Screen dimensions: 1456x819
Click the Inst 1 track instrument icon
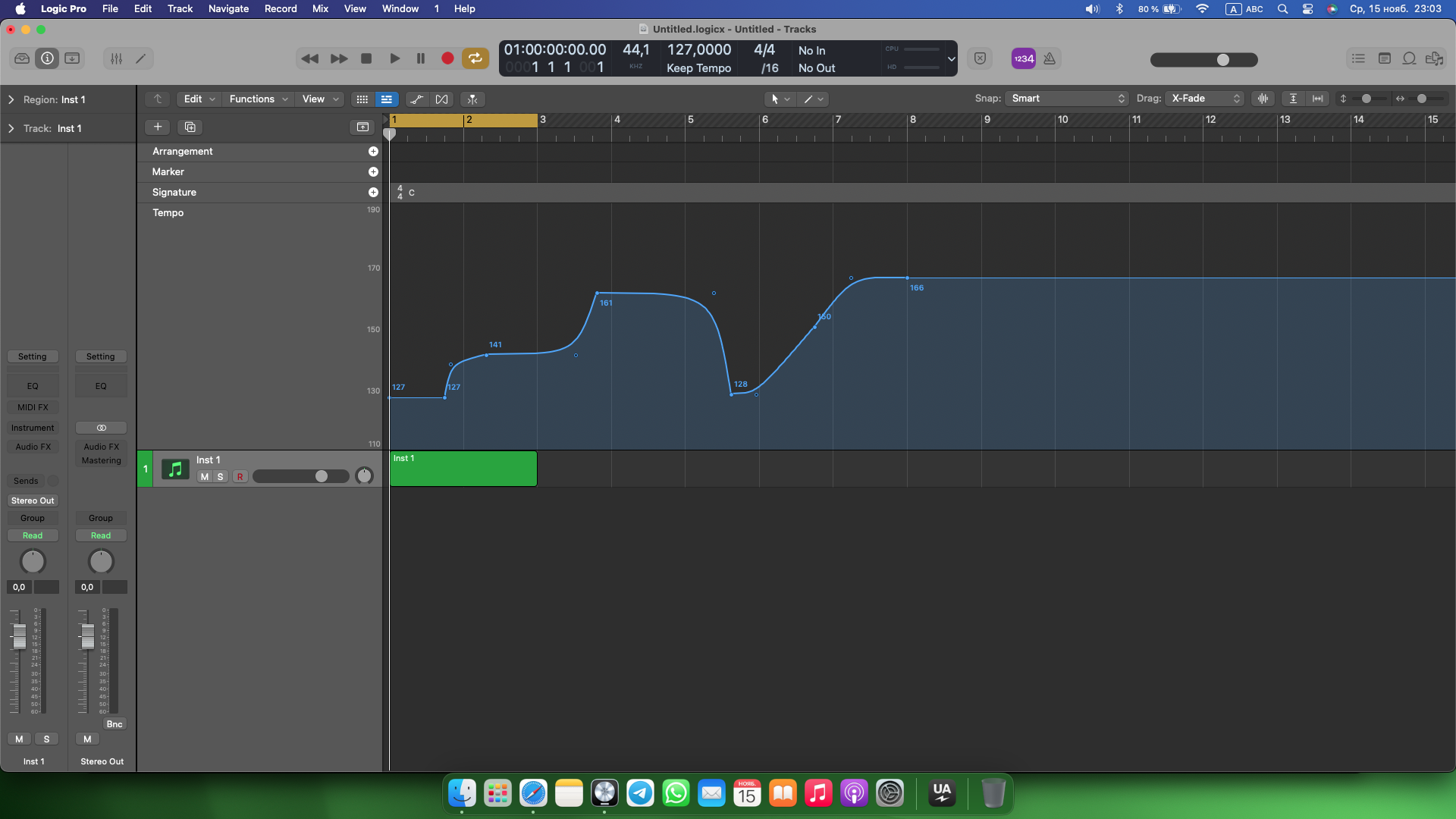click(x=175, y=469)
